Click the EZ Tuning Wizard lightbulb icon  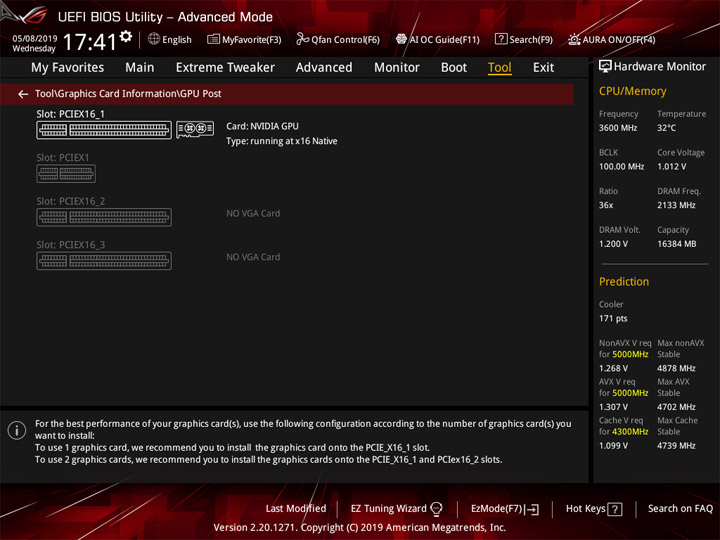coord(436,509)
